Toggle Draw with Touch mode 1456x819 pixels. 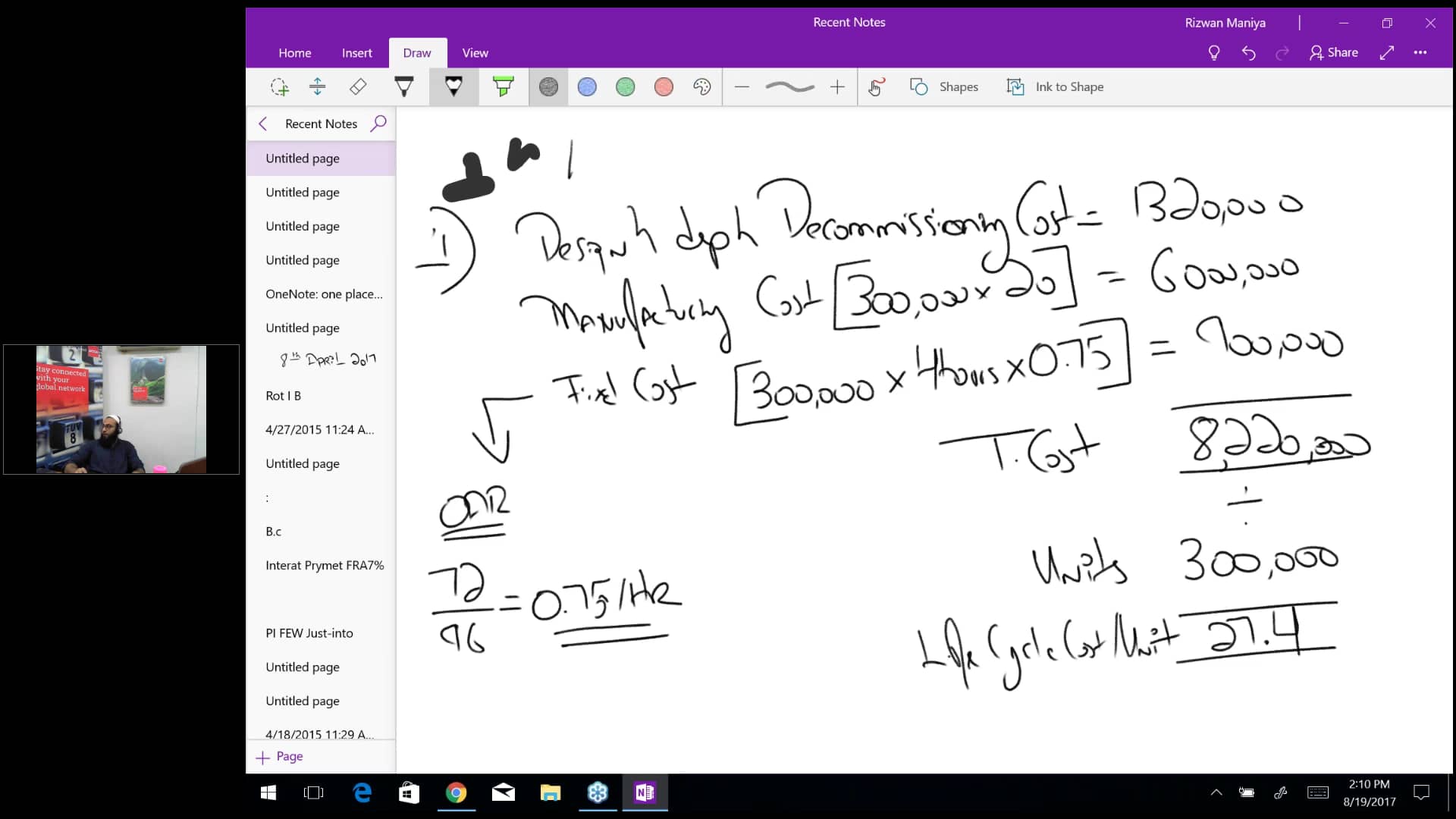[x=875, y=86]
